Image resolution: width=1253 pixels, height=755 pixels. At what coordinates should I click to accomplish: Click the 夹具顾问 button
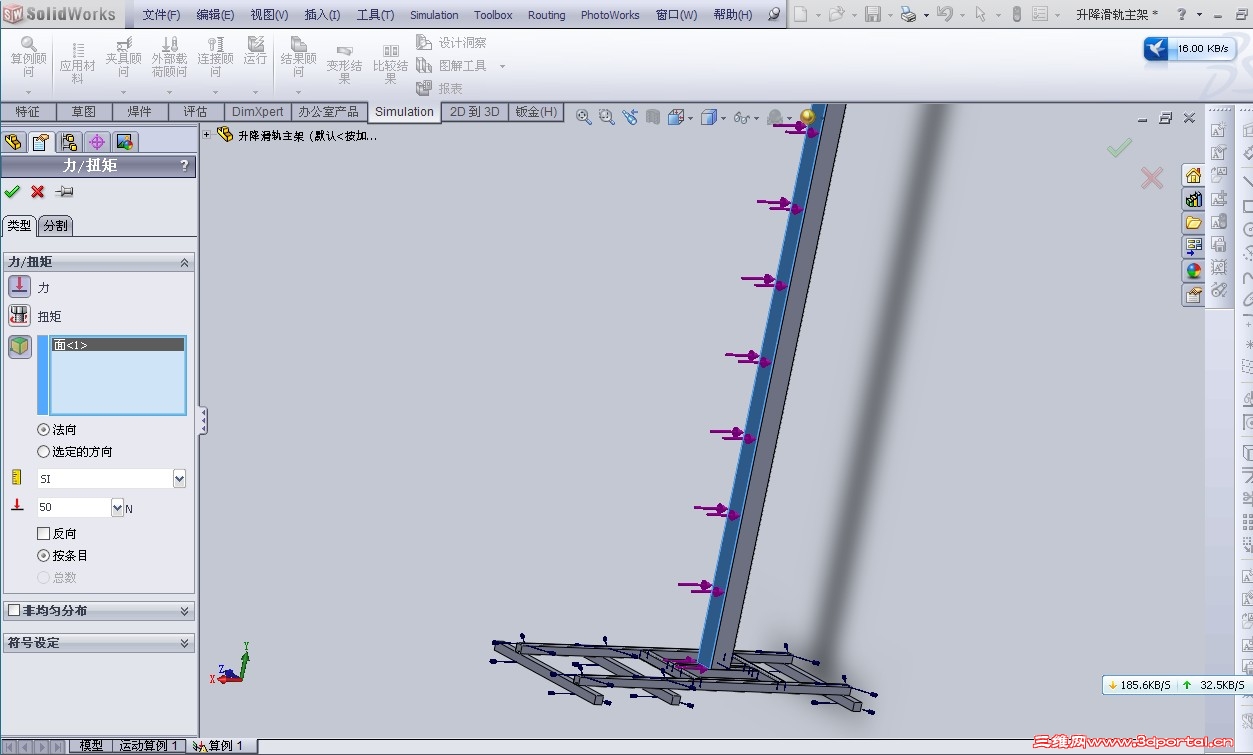click(124, 58)
